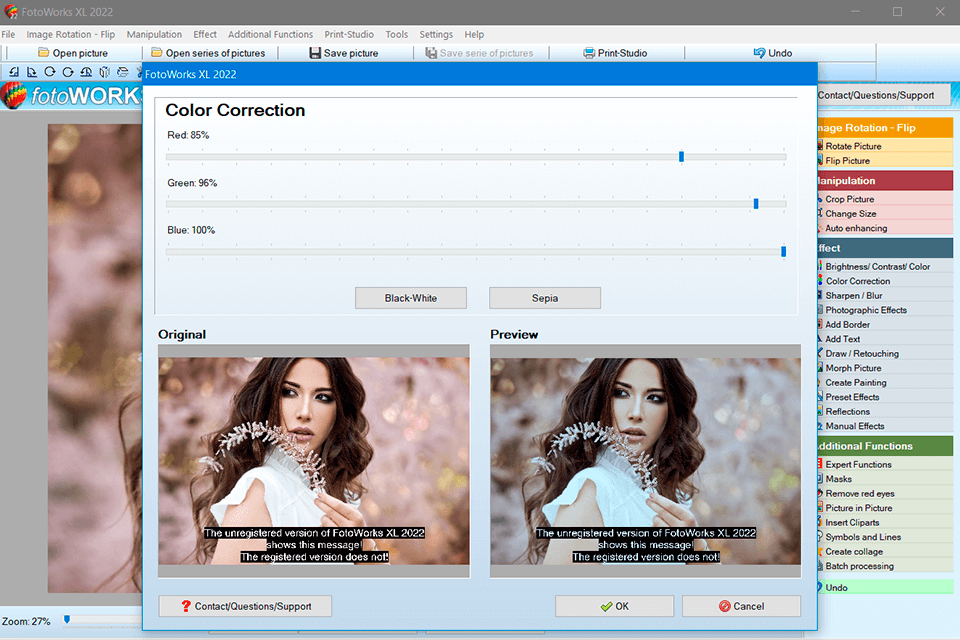
Task: Open the Print-Studio menu
Action: 349,34
